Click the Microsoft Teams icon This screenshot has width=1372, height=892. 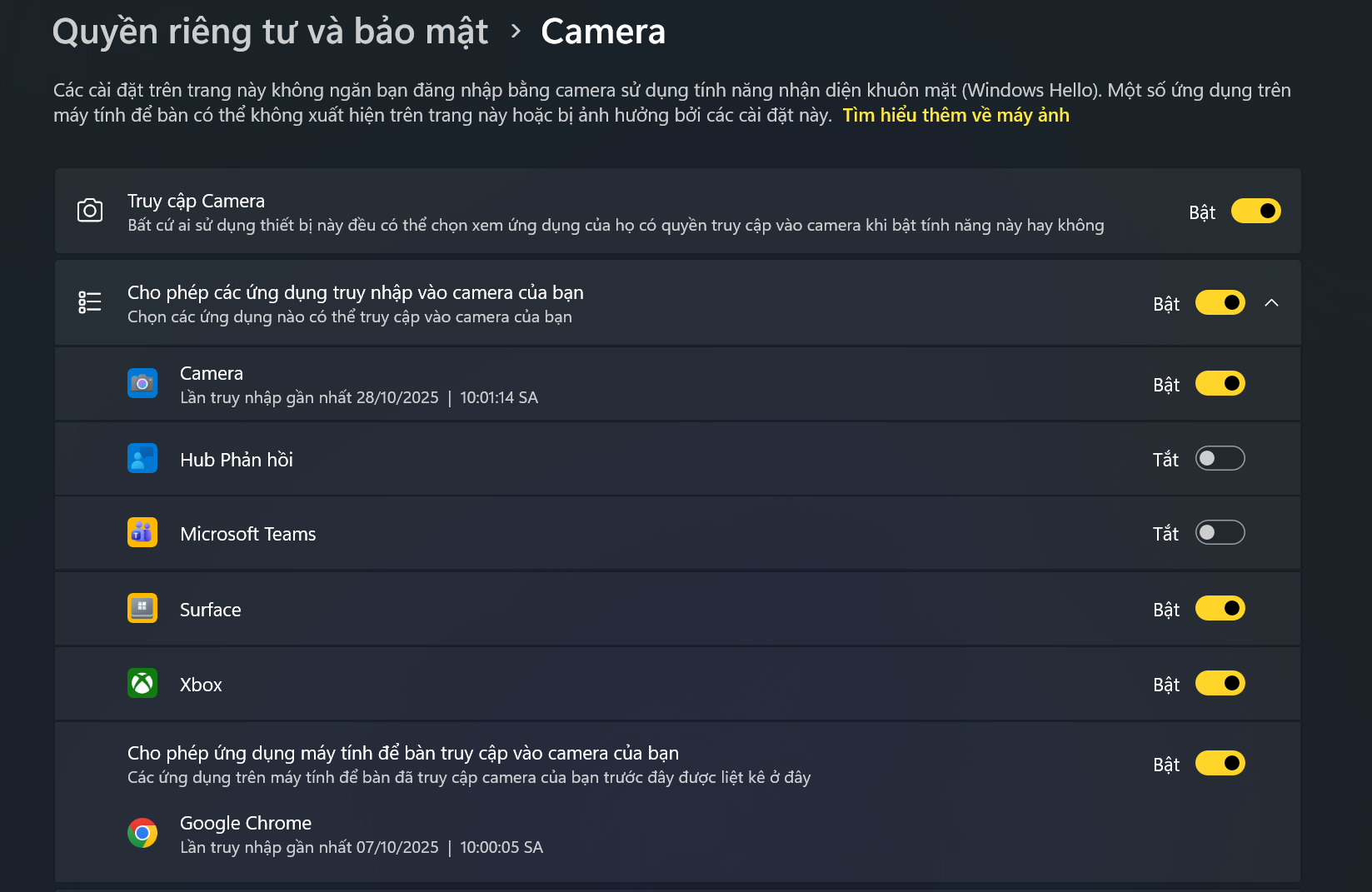pos(142,532)
